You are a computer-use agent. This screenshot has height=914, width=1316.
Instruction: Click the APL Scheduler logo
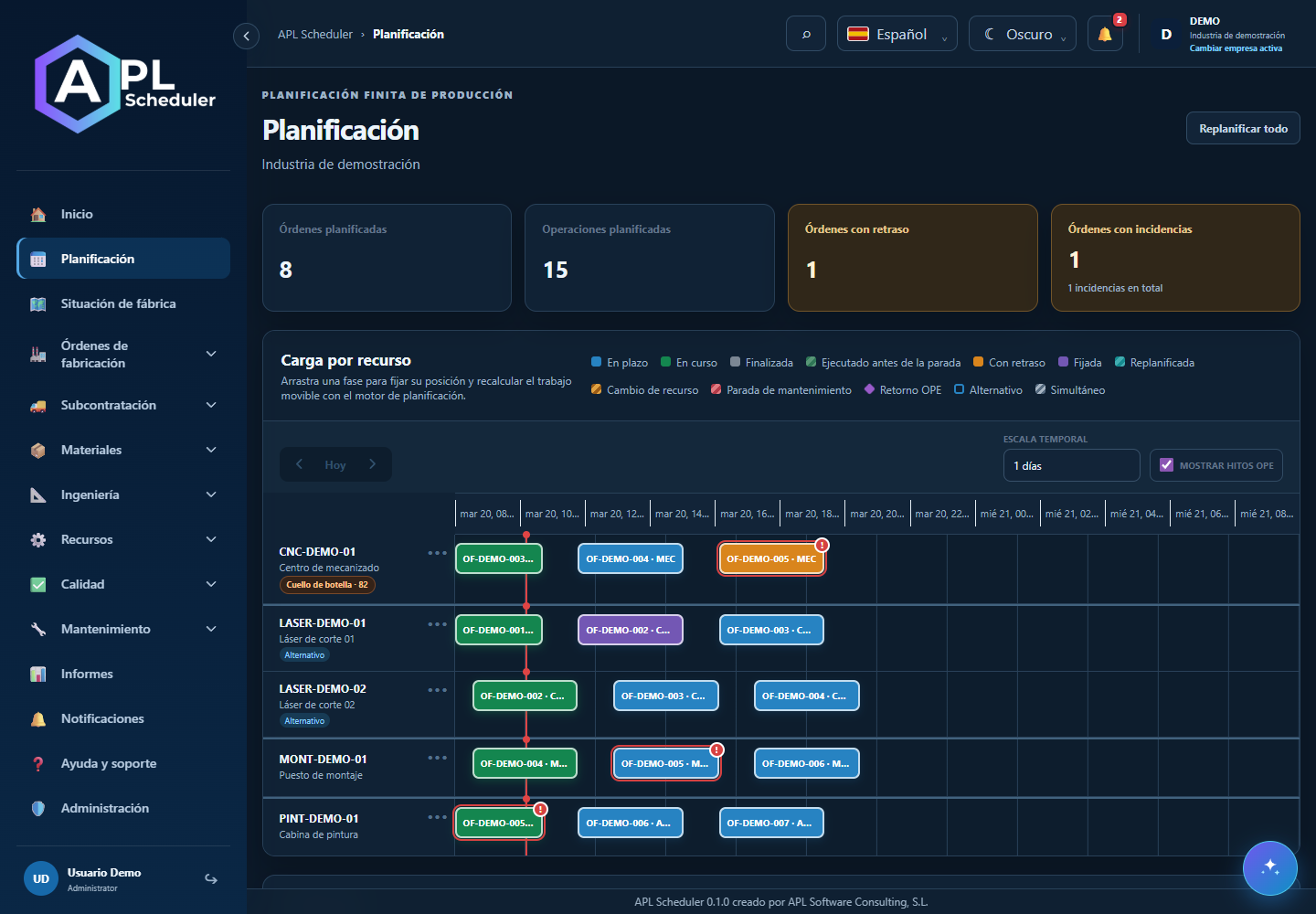(125, 84)
